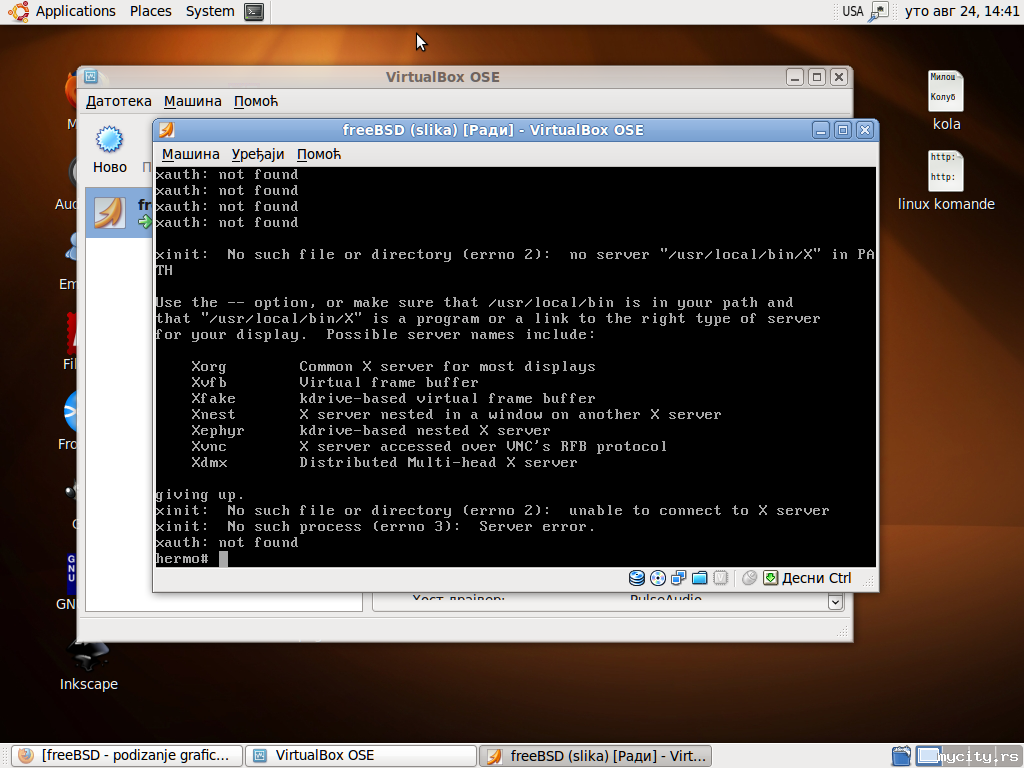Open the linux komande desktop file
This screenshot has width=1024, height=768.
(946, 181)
